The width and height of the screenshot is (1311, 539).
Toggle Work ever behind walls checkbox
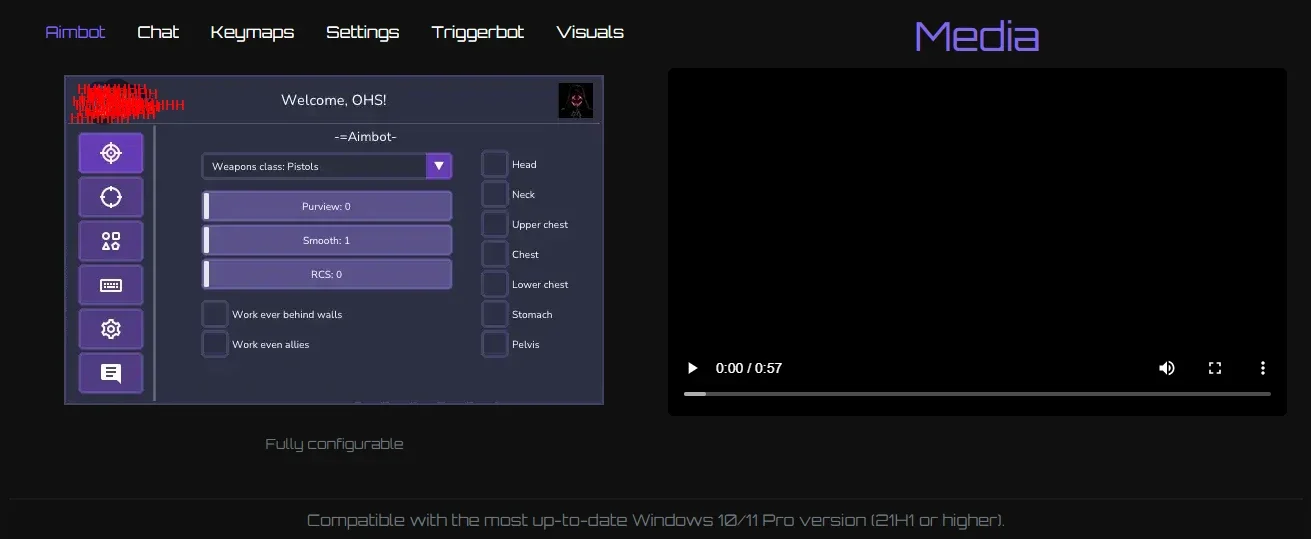click(x=215, y=314)
